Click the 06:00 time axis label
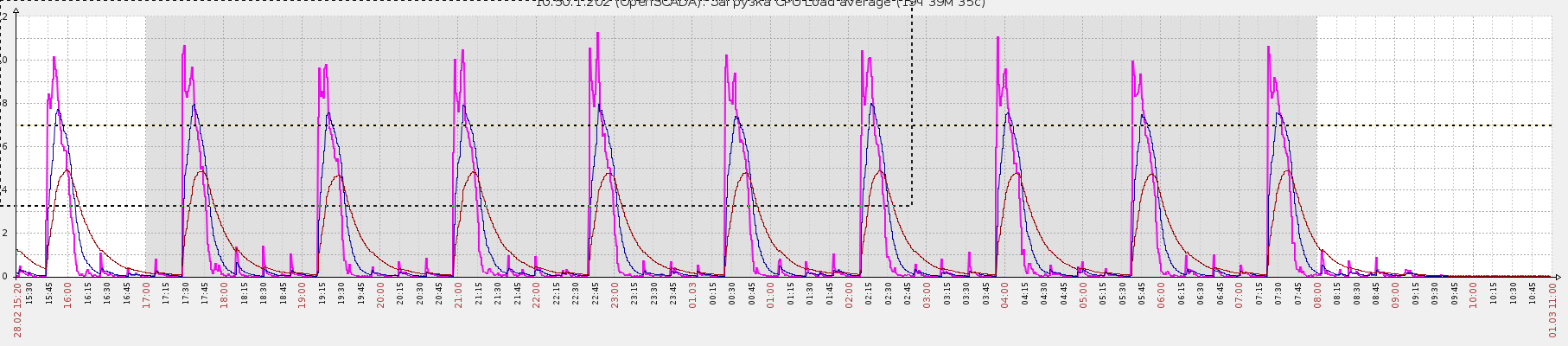Screen dimensions: 1568x346 (1161, 294)
